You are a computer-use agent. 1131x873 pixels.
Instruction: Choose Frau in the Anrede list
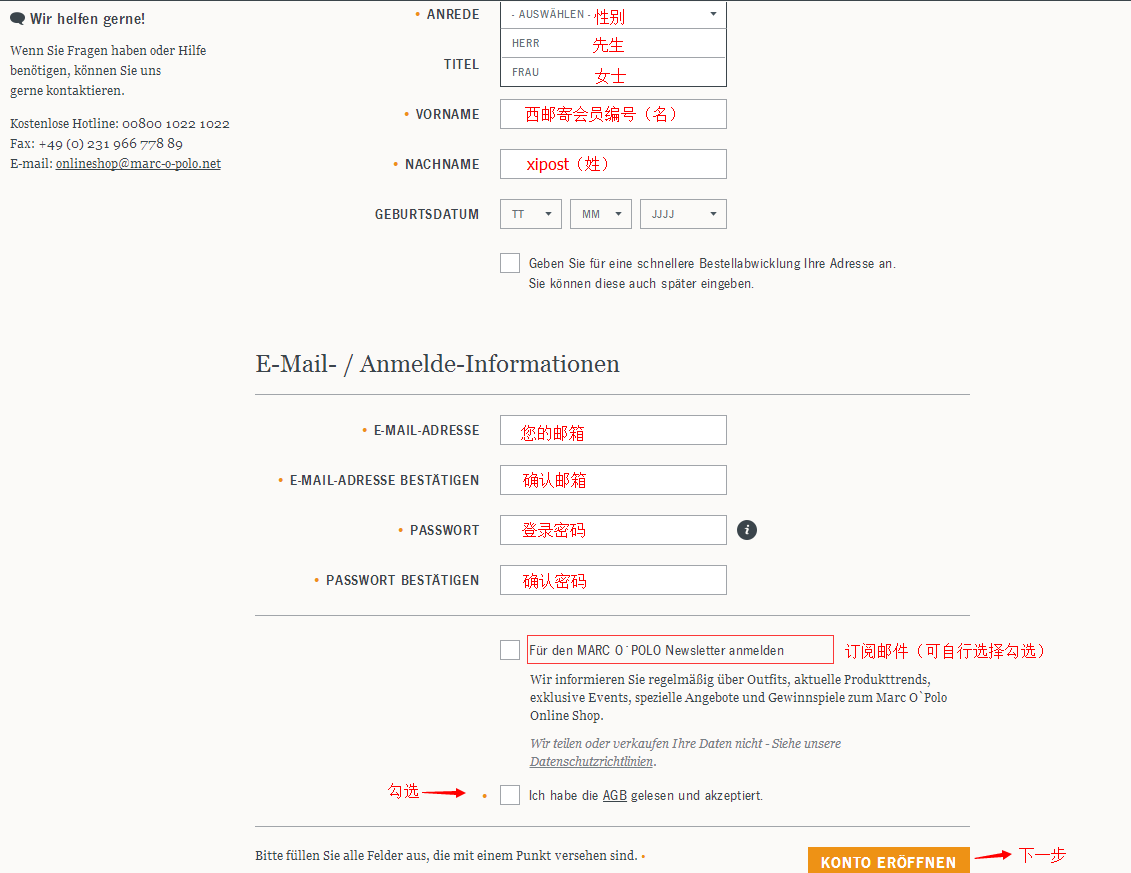pyautogui.click(x=613, y=73)
